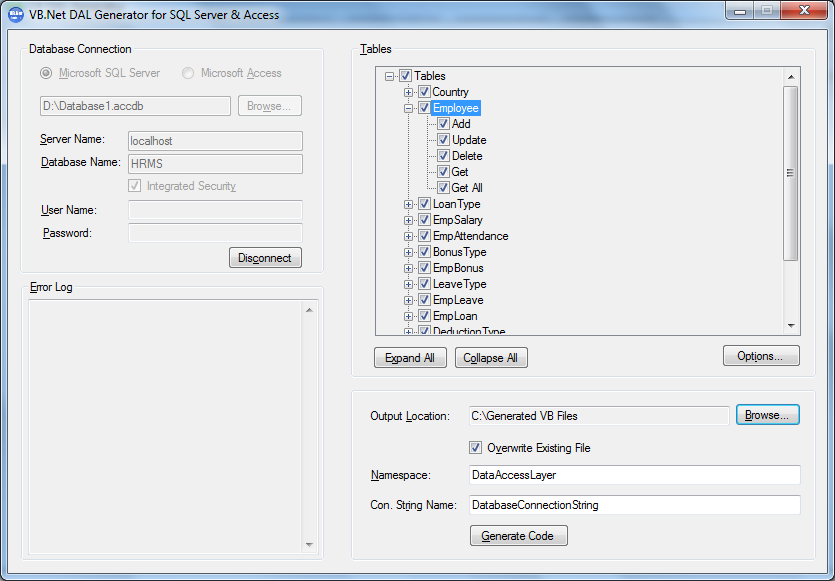Click the Generate Code button
Screen dimensions: 835x581
tap(518, 535)
